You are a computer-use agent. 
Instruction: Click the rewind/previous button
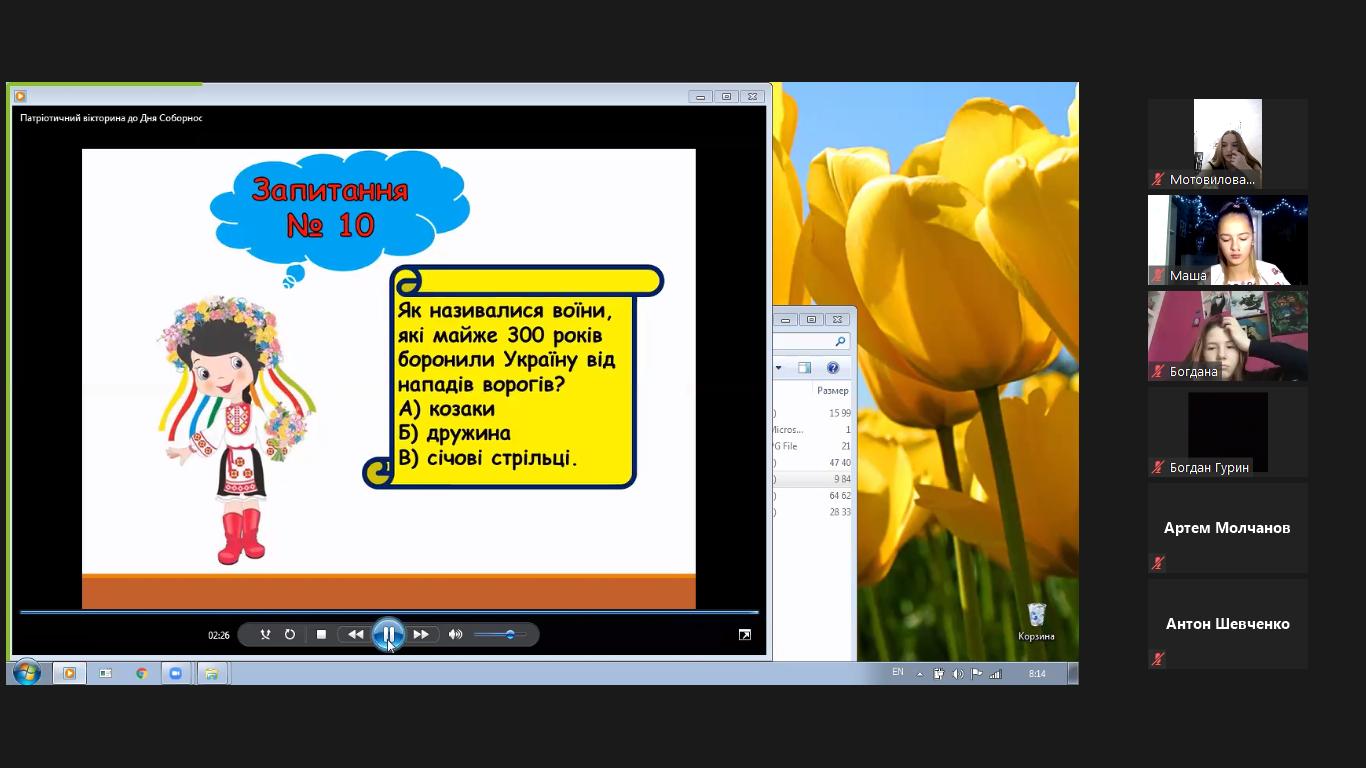point(355,634)
